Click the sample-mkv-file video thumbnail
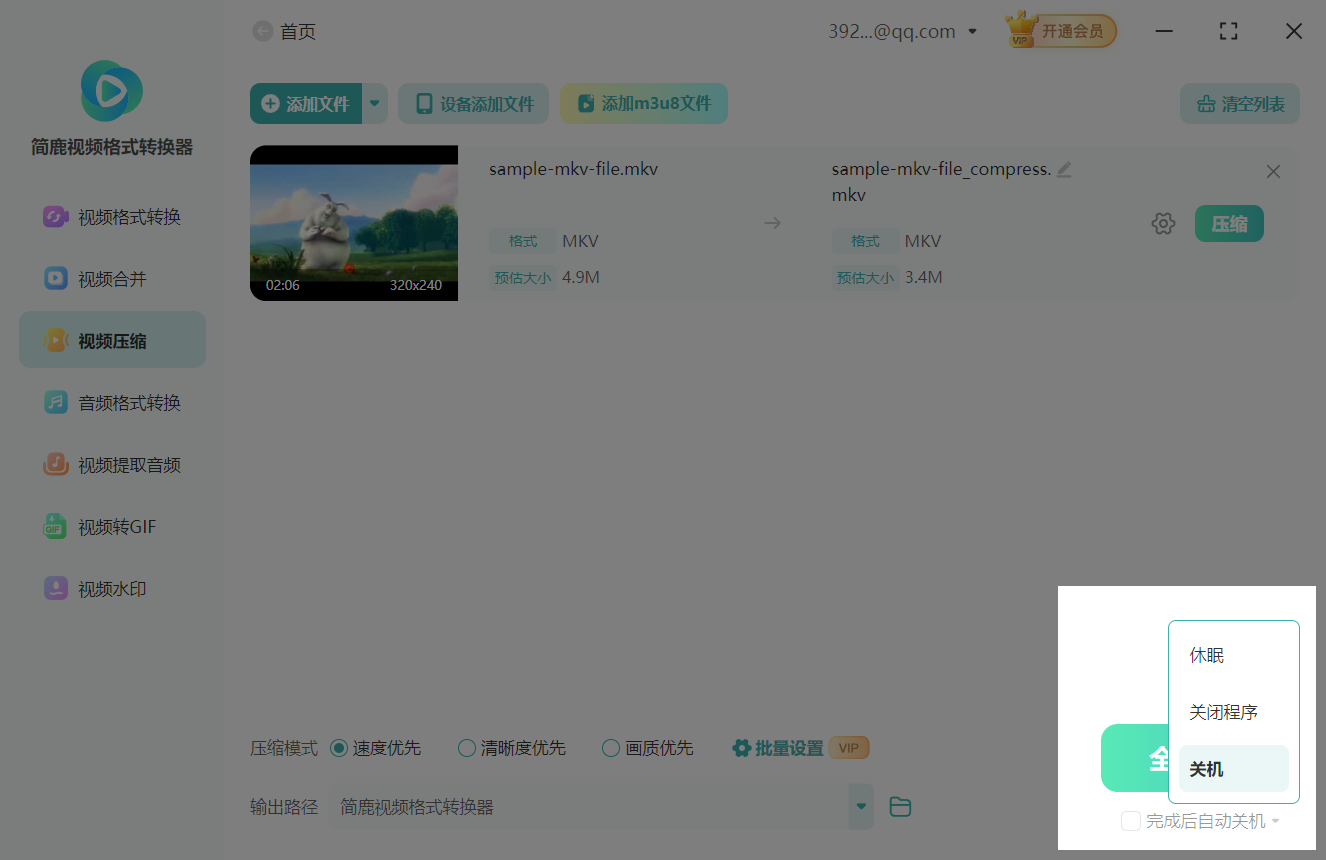The width and height of the screenshot is (1326, 860). pos(354,222)
